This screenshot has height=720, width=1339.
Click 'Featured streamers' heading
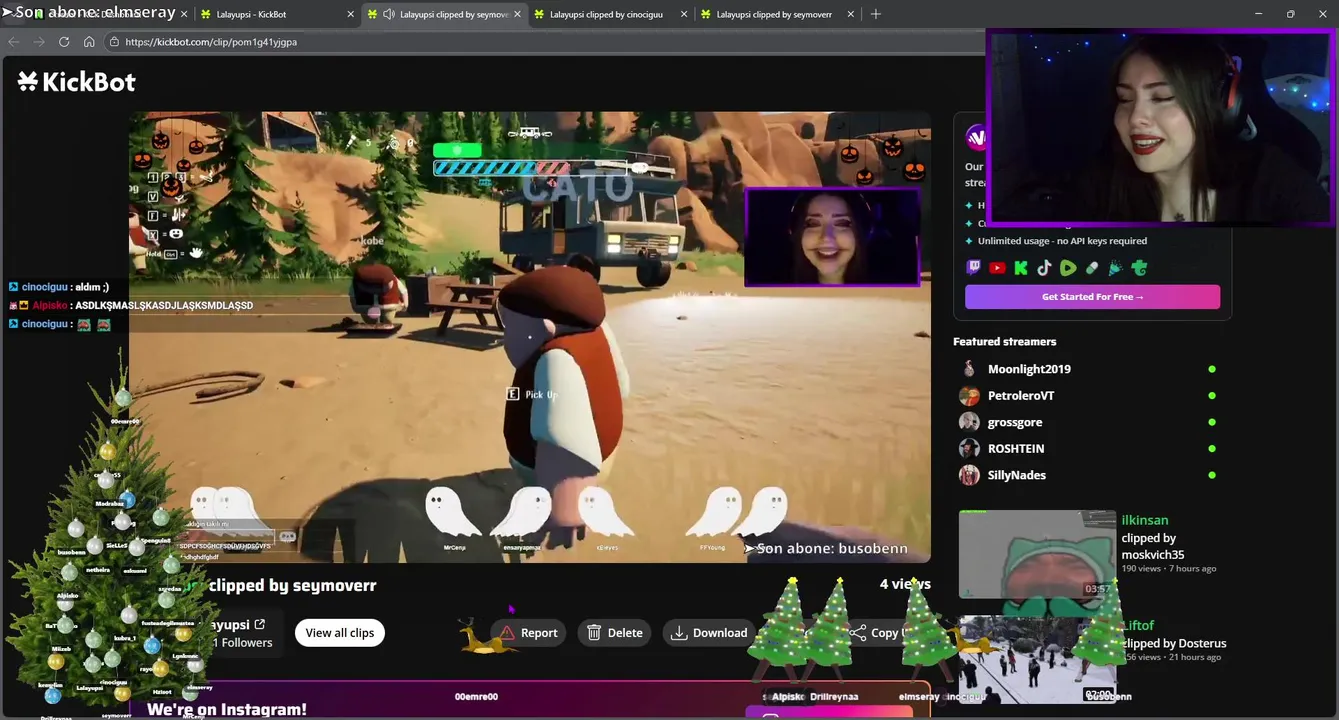pyautogui.click(x=1004, y=341)
